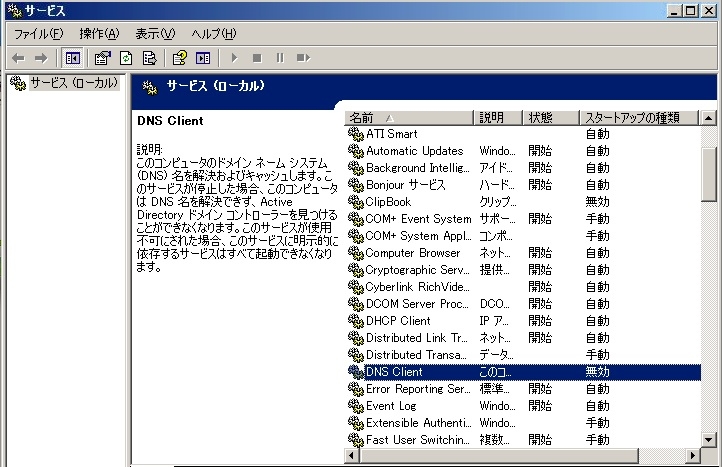Toggle the console tree show/hide button
Viewport: 722px width, 467px height.
pos(72,59)
